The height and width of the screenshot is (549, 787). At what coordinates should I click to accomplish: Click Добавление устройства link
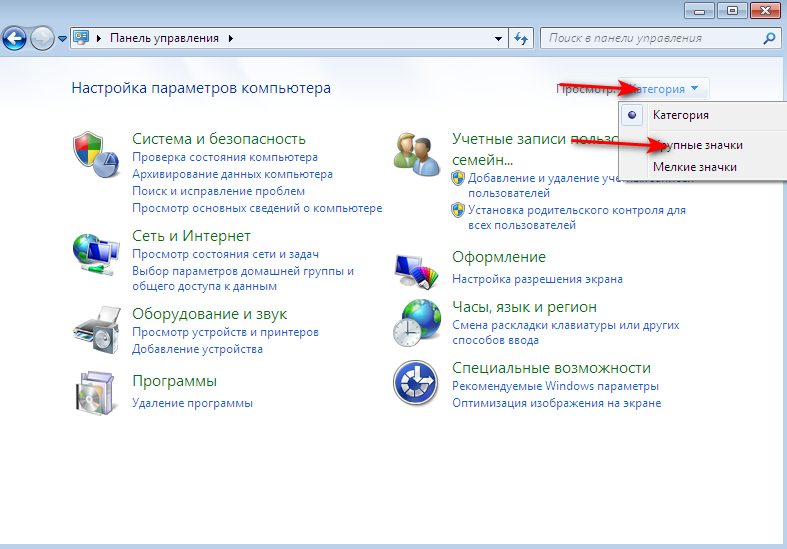197,349
